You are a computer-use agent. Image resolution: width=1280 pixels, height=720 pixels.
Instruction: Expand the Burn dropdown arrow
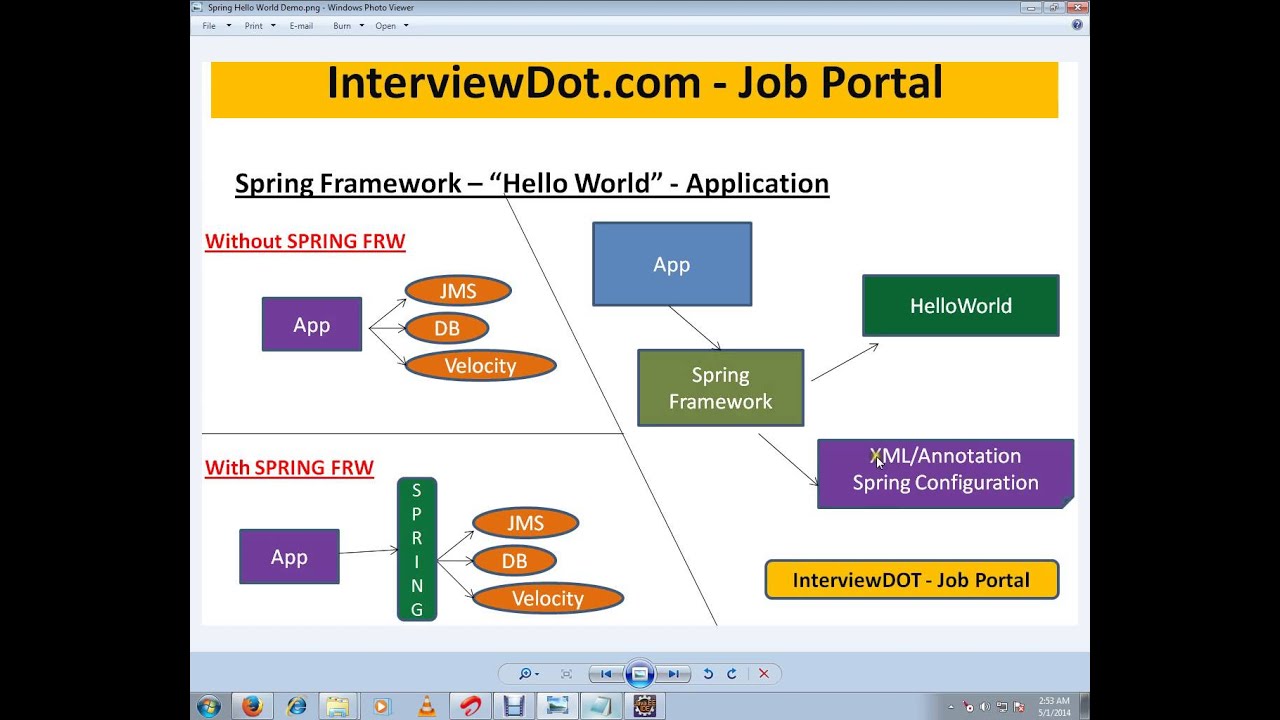click(x=361, y=26)
